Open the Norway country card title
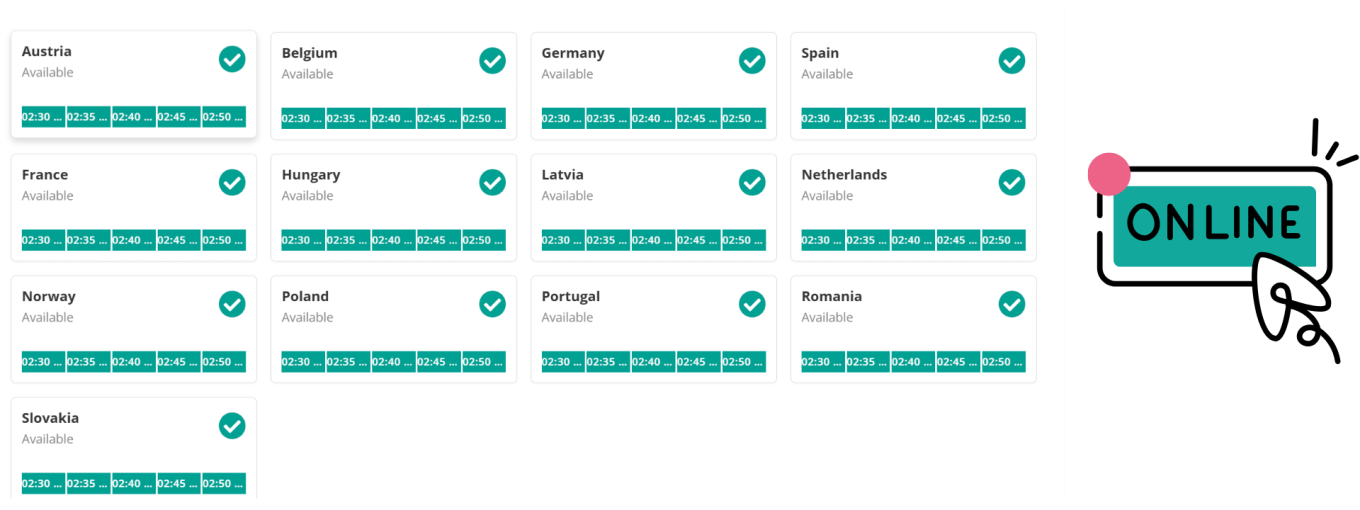The height and width of the screenshot is (510, 1360). click(x=49, y=296)
